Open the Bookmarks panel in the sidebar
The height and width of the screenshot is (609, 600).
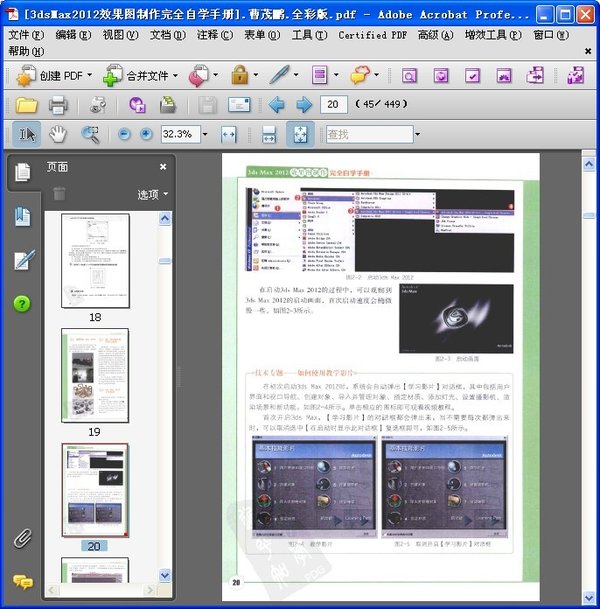click(x=22, y=217)
